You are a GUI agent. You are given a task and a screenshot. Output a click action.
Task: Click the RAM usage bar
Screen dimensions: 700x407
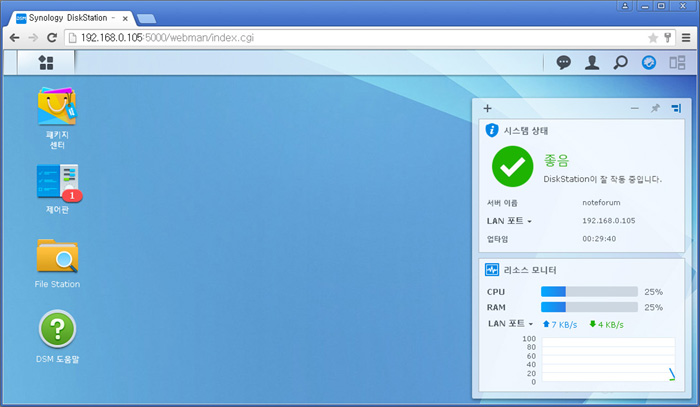click(589, 307)
